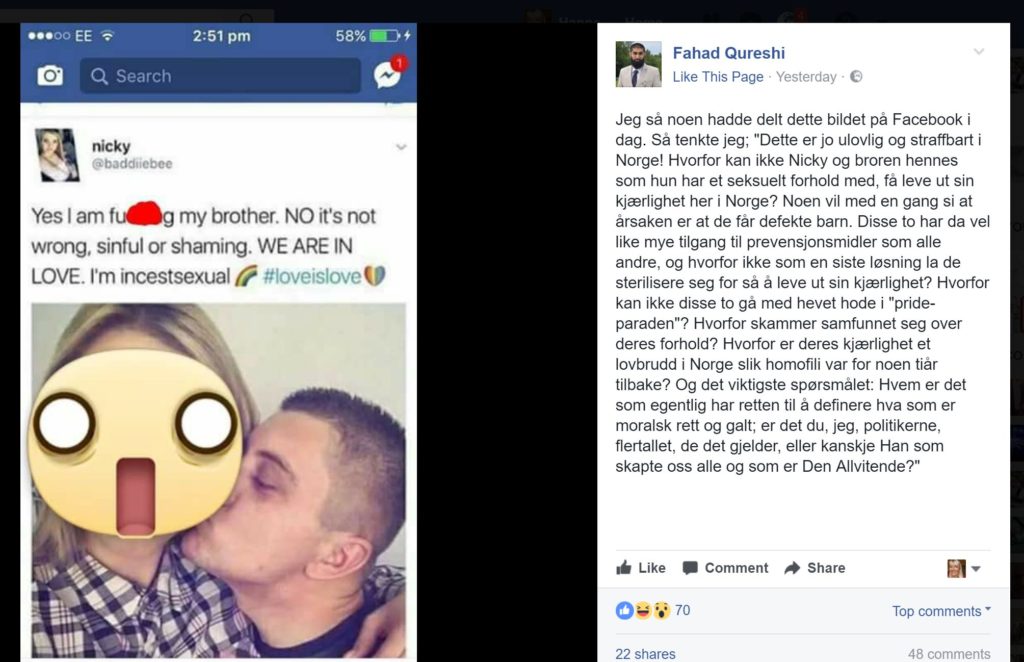The height and width of the screenshot is (662, 1024).
Task: Focus the mobile Search field
Action: point(220,76)
